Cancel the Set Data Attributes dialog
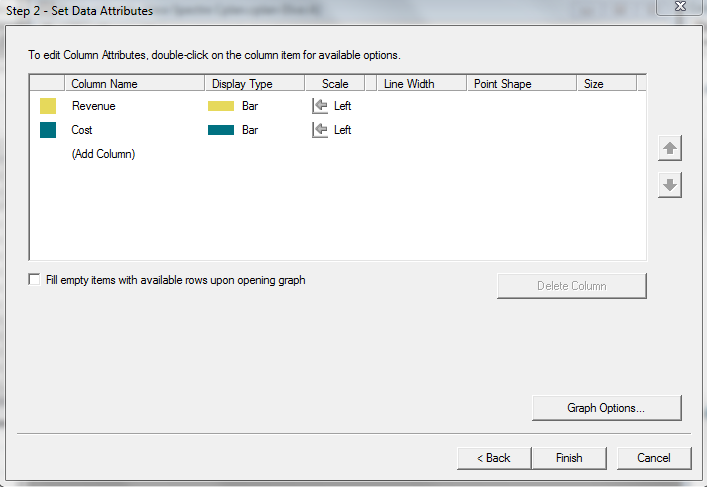Viewport: 707px width, 487px height. [654, 458]
